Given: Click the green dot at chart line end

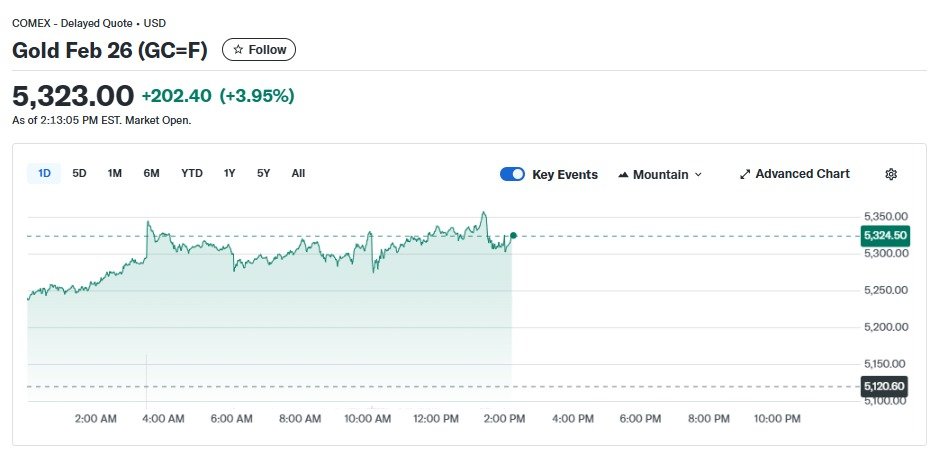Looking at the screenshot, I should tap(513, 236).
